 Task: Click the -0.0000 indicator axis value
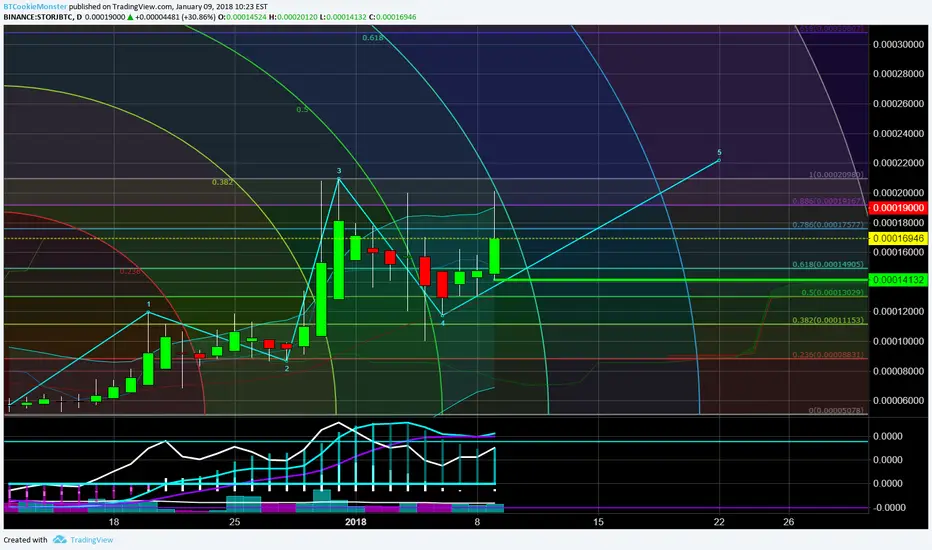(x=887, y=508)
